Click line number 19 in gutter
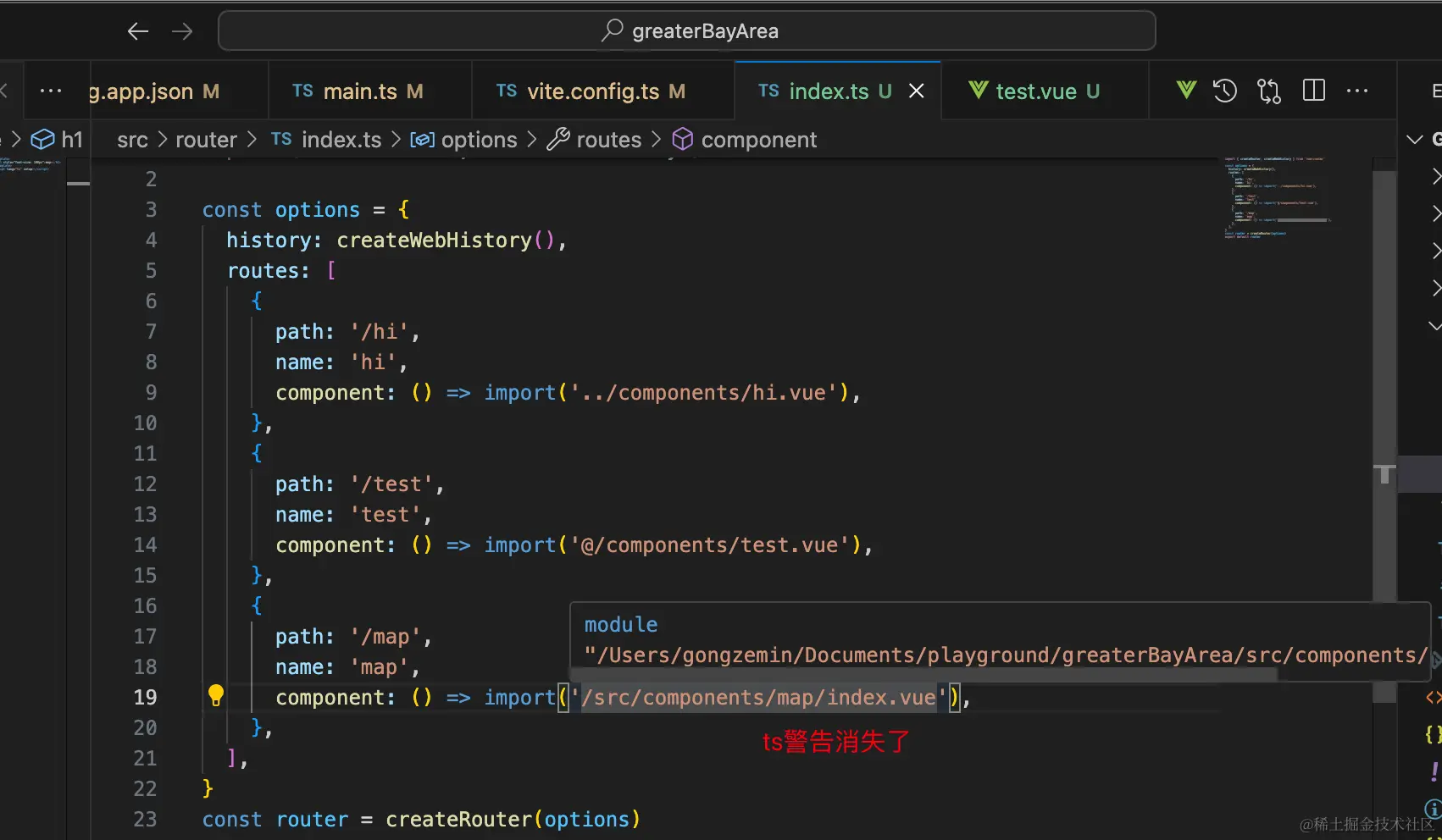This screenshot has height=840, width=1442. [x=145, y=698]
